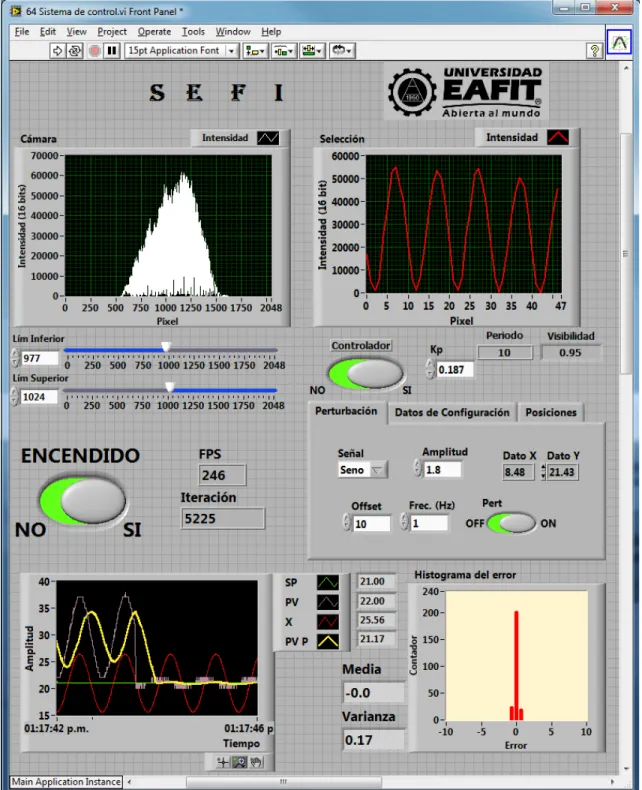Click the Frec. (Hz) value field 1

coord(429,523)
